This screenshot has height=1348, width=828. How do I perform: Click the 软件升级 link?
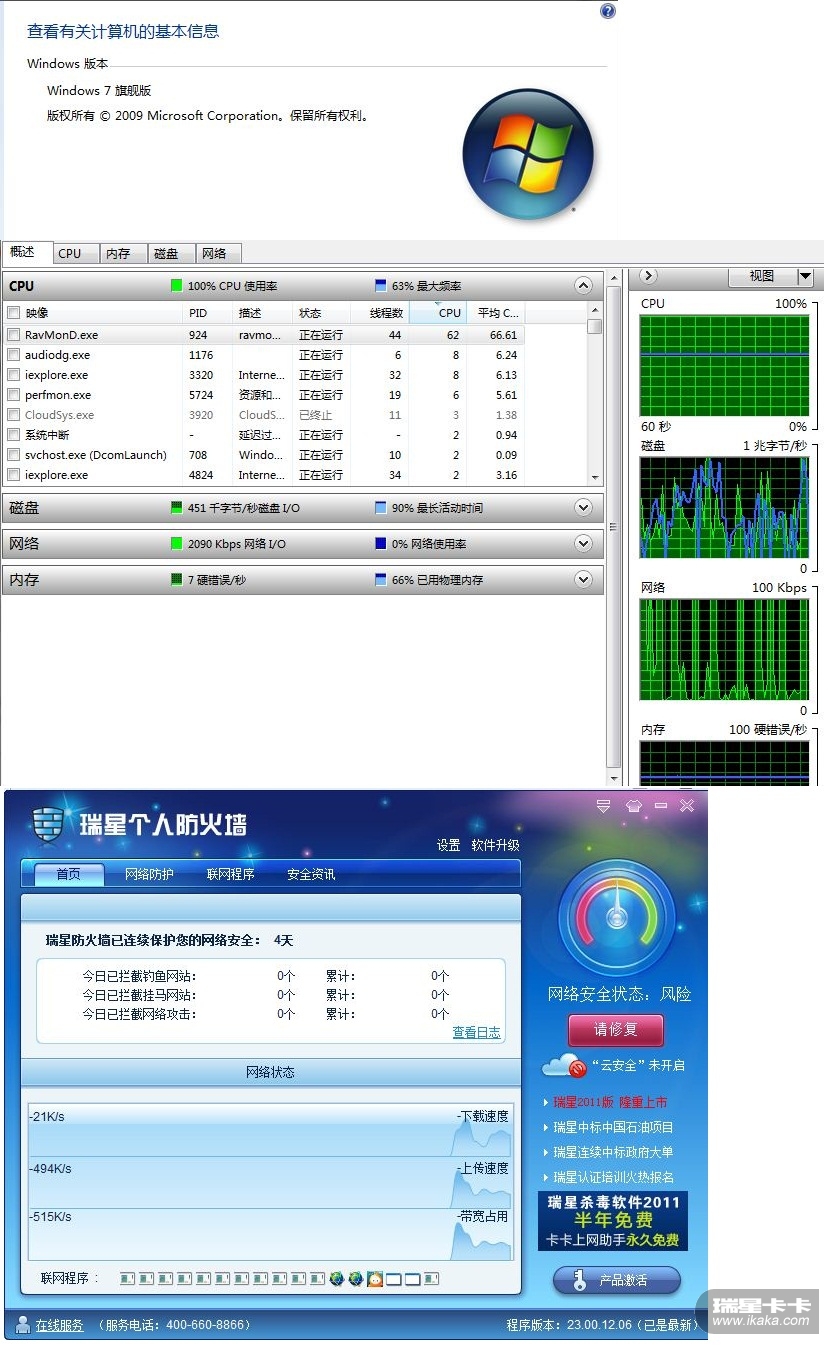(495, 845)
